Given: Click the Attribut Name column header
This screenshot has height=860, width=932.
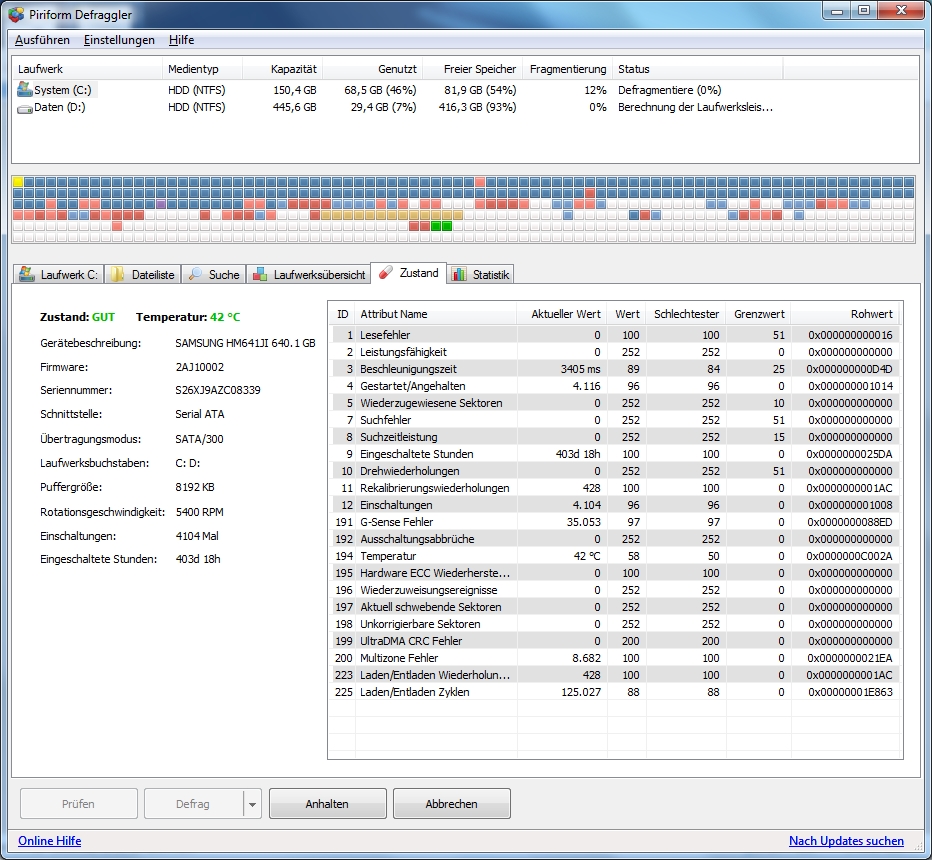Looking at the screenshot, I should pos(436,314).
